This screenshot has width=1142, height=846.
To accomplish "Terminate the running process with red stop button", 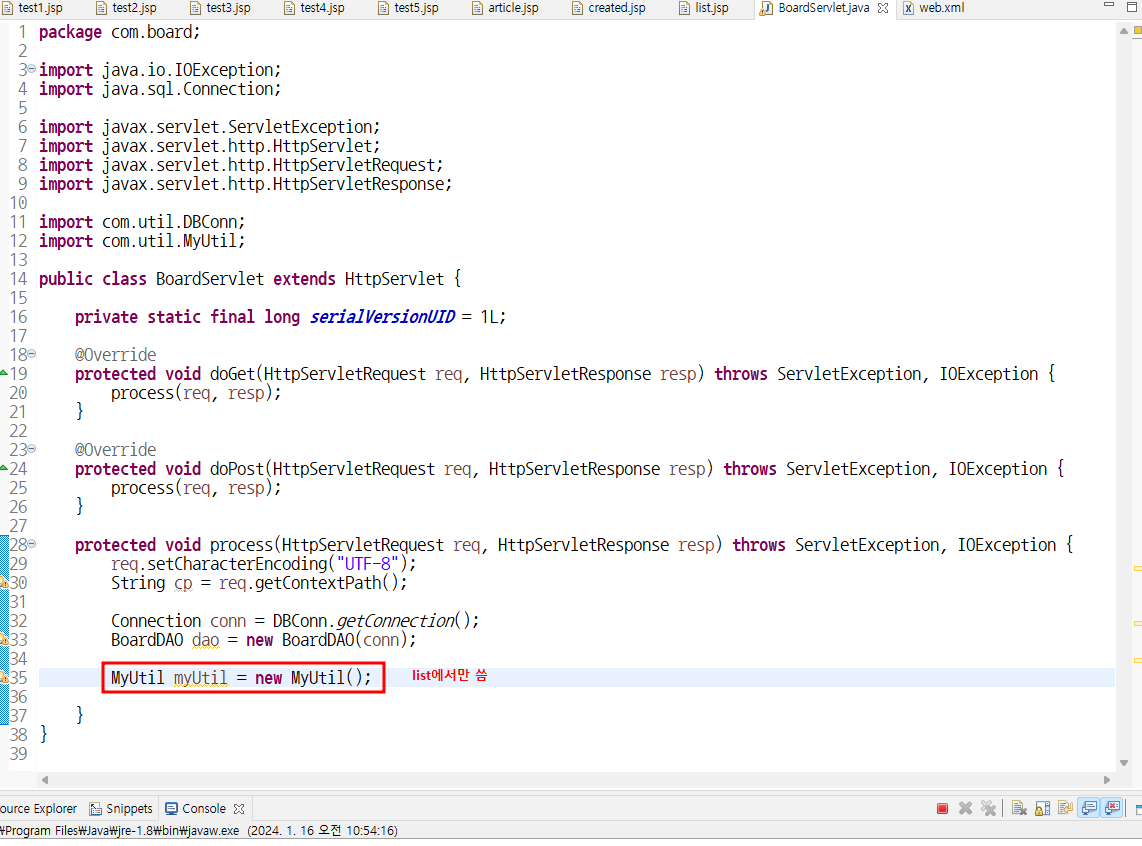I will (942, 808).
